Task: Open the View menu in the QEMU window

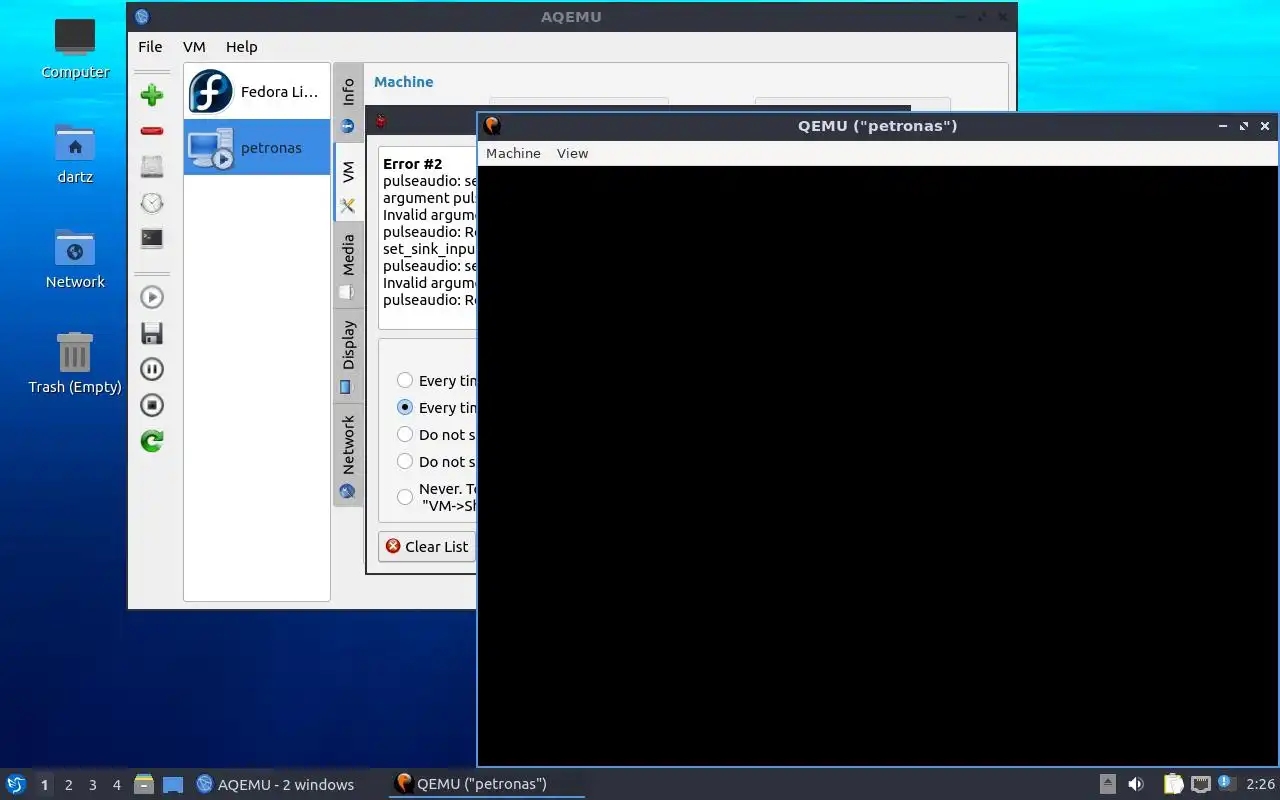Action: pos(572,153)
